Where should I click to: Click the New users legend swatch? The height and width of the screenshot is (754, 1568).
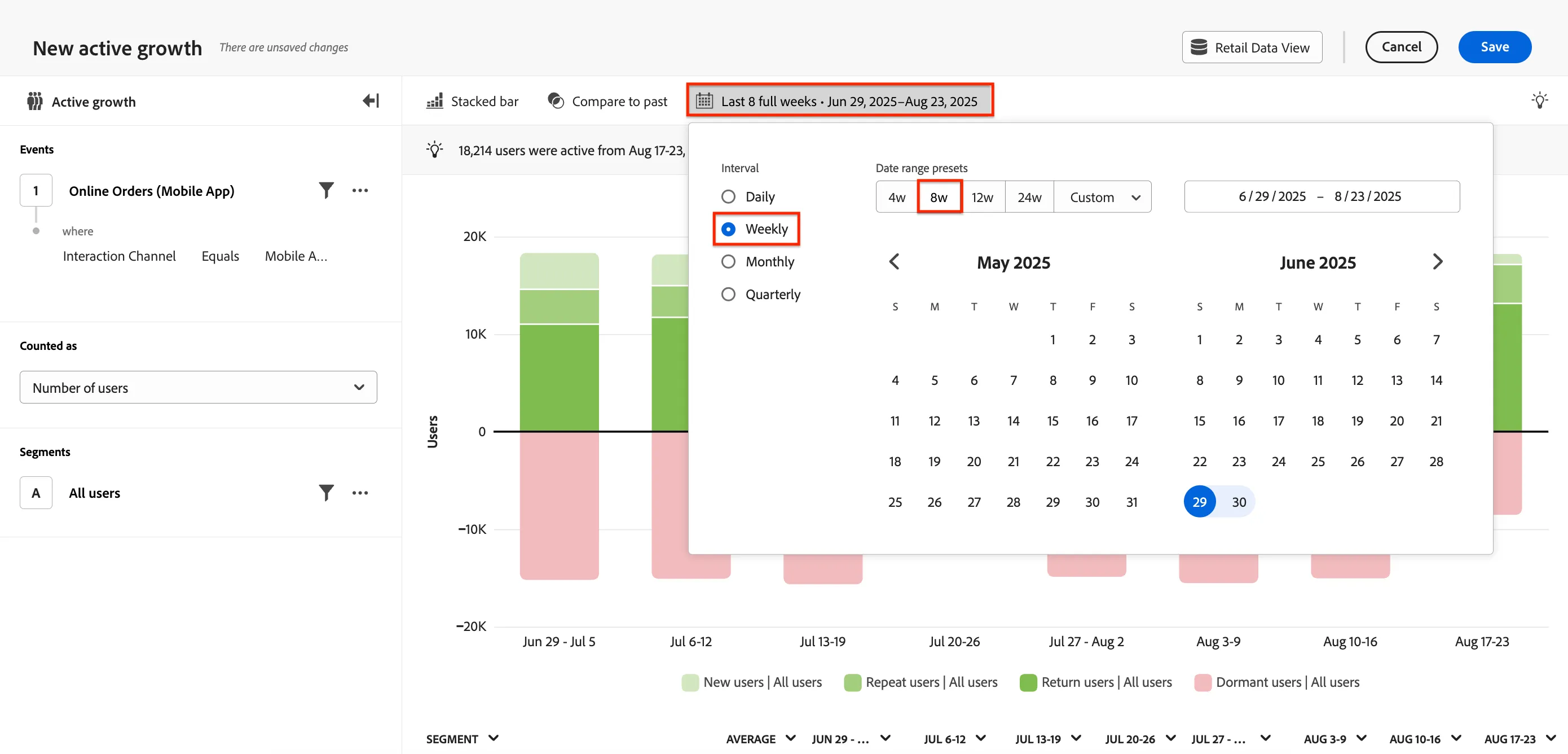click(690, 682)
